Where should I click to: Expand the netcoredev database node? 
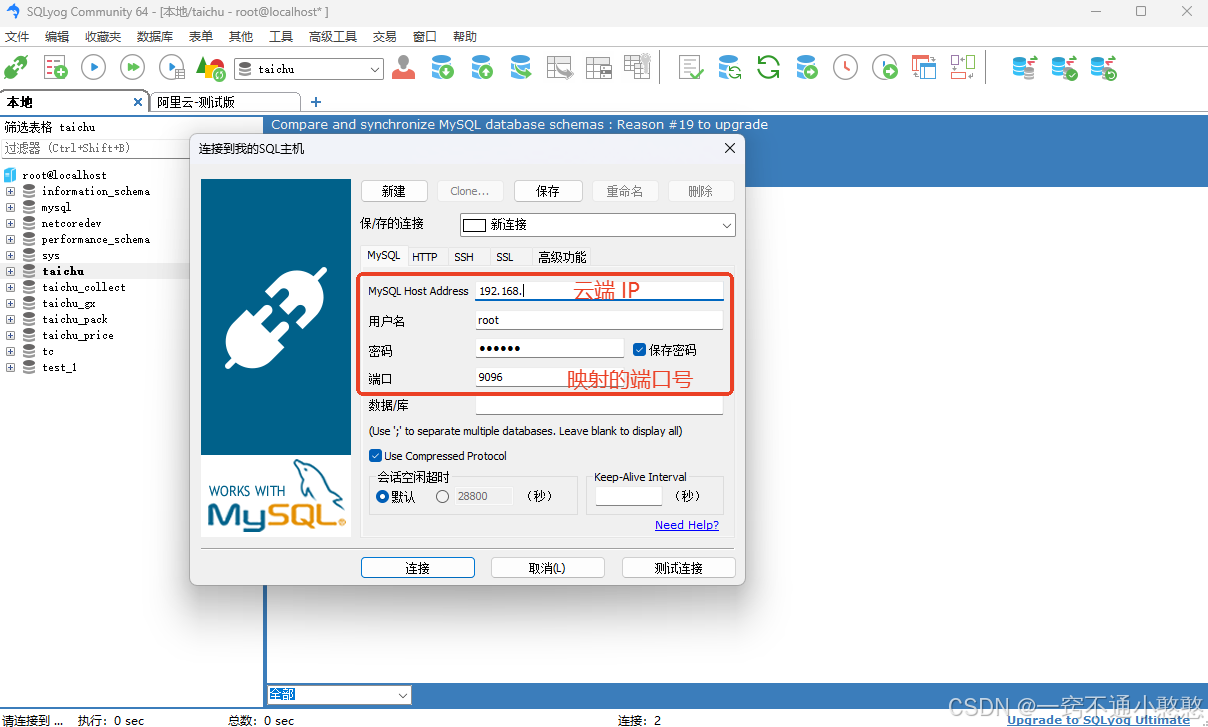click(x=10, y=223)
